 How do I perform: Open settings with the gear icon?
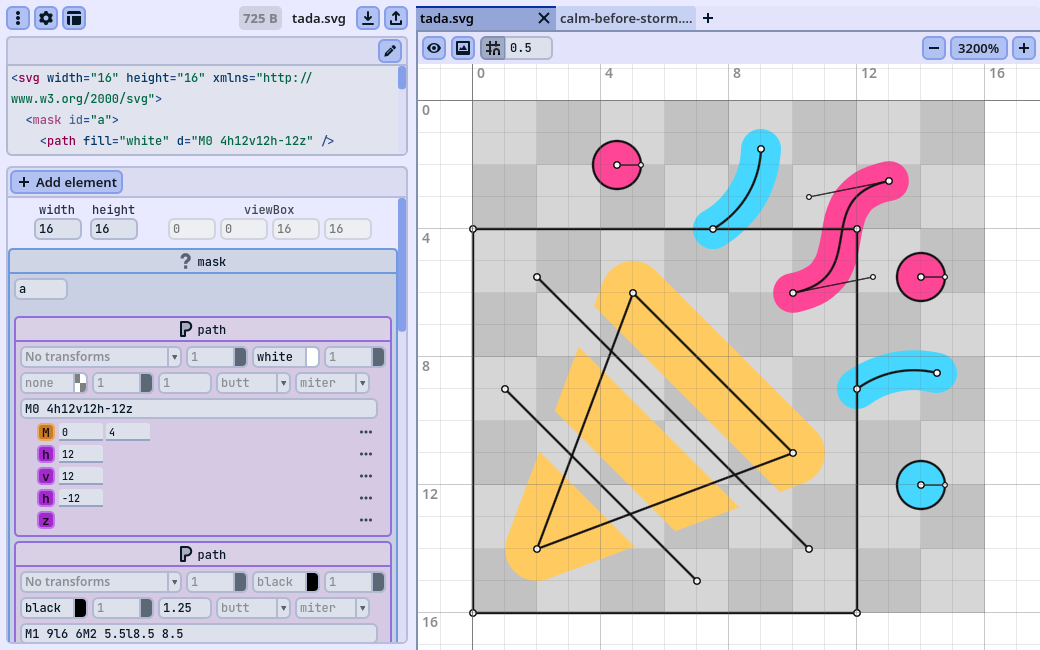click(x=46, y=18)
